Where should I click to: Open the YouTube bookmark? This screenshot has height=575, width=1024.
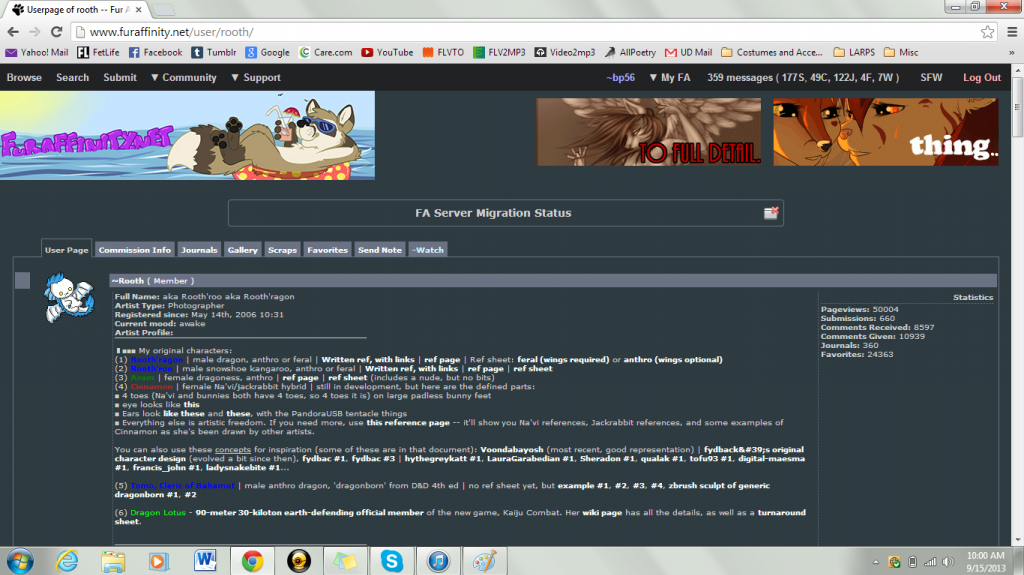(x=387, y=52)
